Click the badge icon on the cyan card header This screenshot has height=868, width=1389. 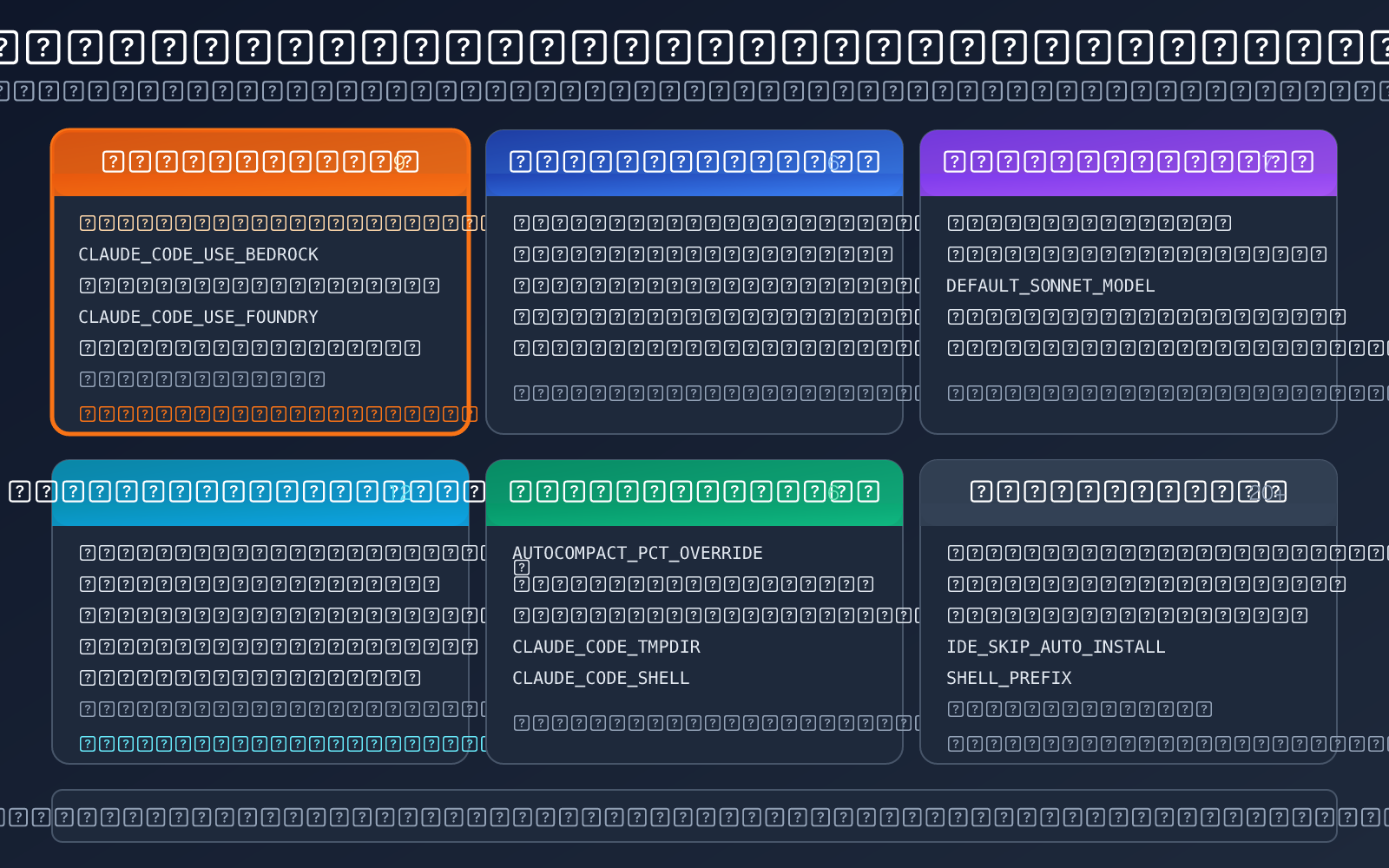(402, 490)
